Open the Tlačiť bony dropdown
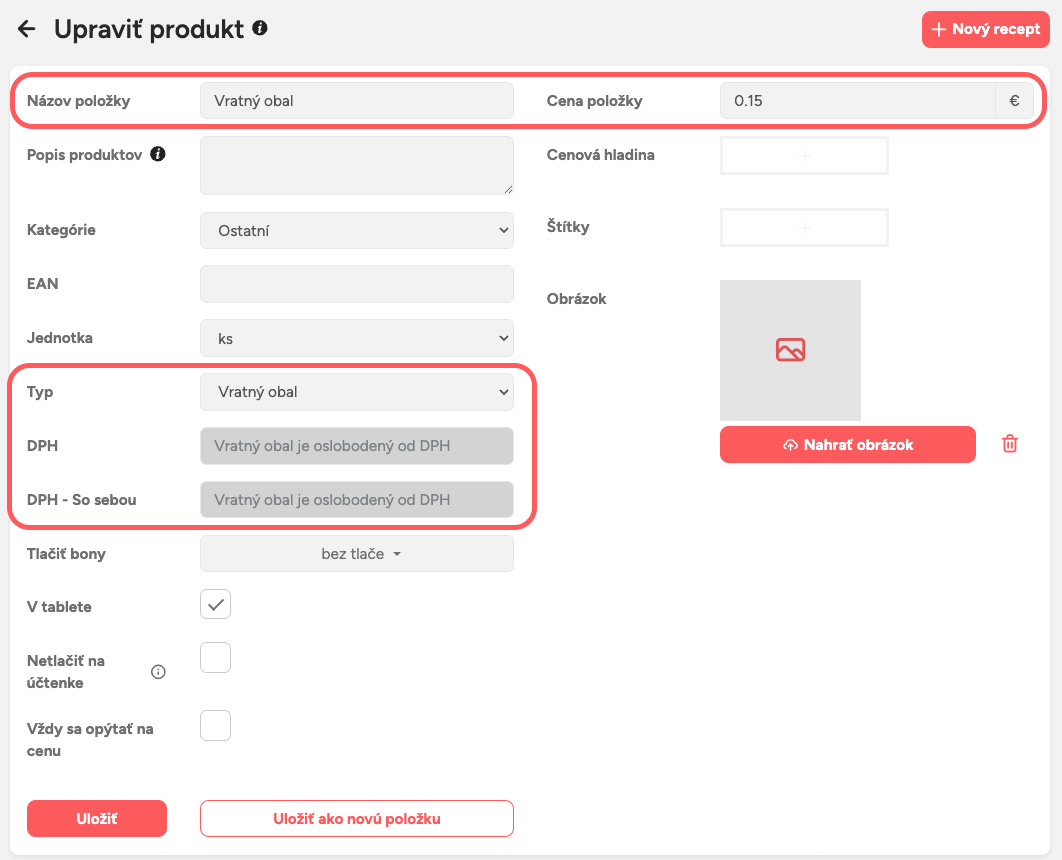Image resolution: width=1062 pixels, height=860 pixels. click(x=357, y=554)
